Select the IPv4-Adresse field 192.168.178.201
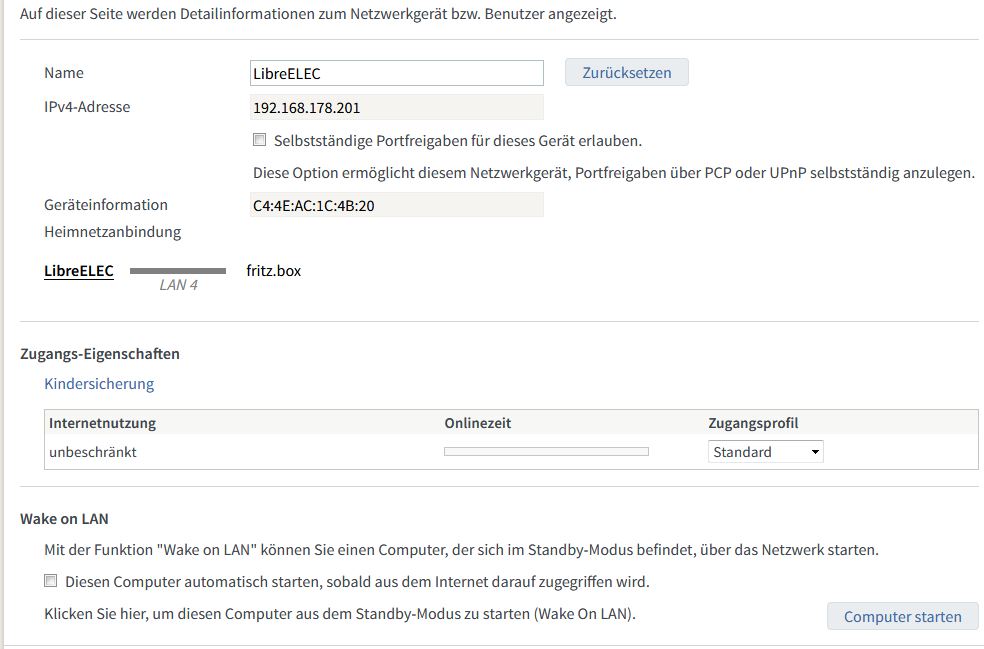The height and width of the screenshot is (649, 984). click(397, 107)
